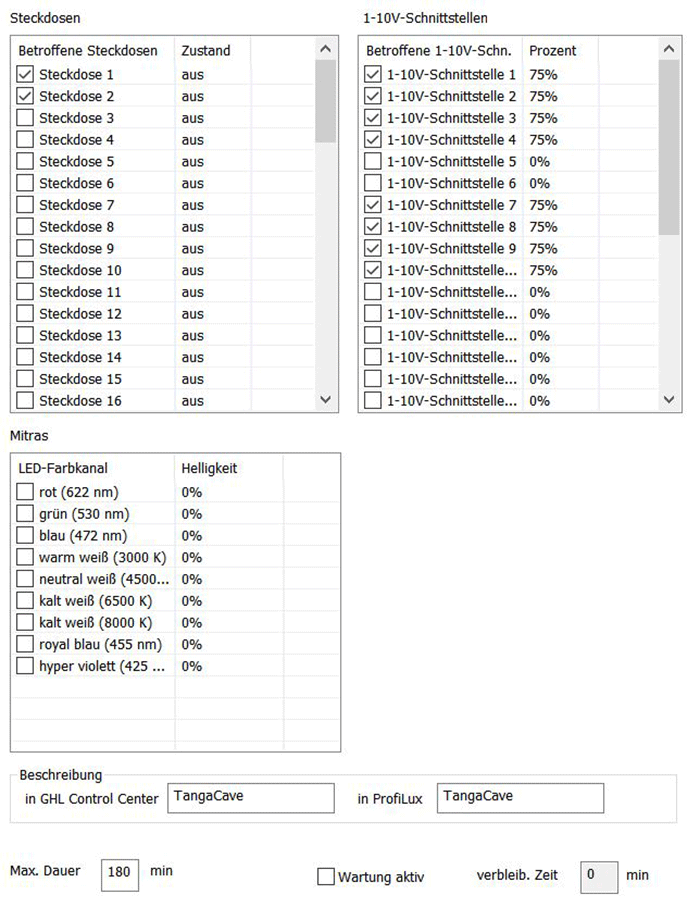Enable the rot (622 nm) LED channel
The height and width of the screenshot is (920, 700).
[26, 492]
